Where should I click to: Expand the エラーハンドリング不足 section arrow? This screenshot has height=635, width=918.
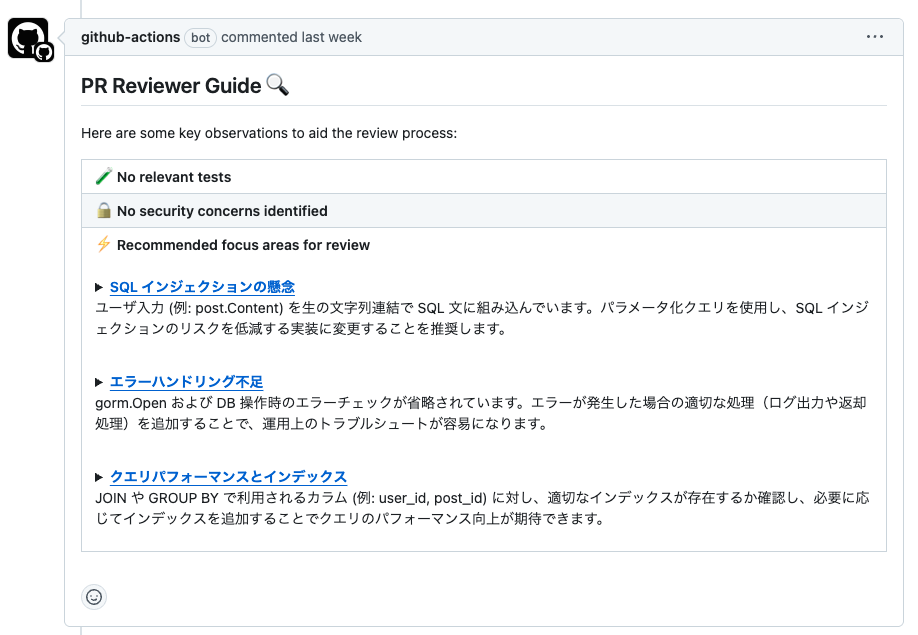(x=100, y=381)
